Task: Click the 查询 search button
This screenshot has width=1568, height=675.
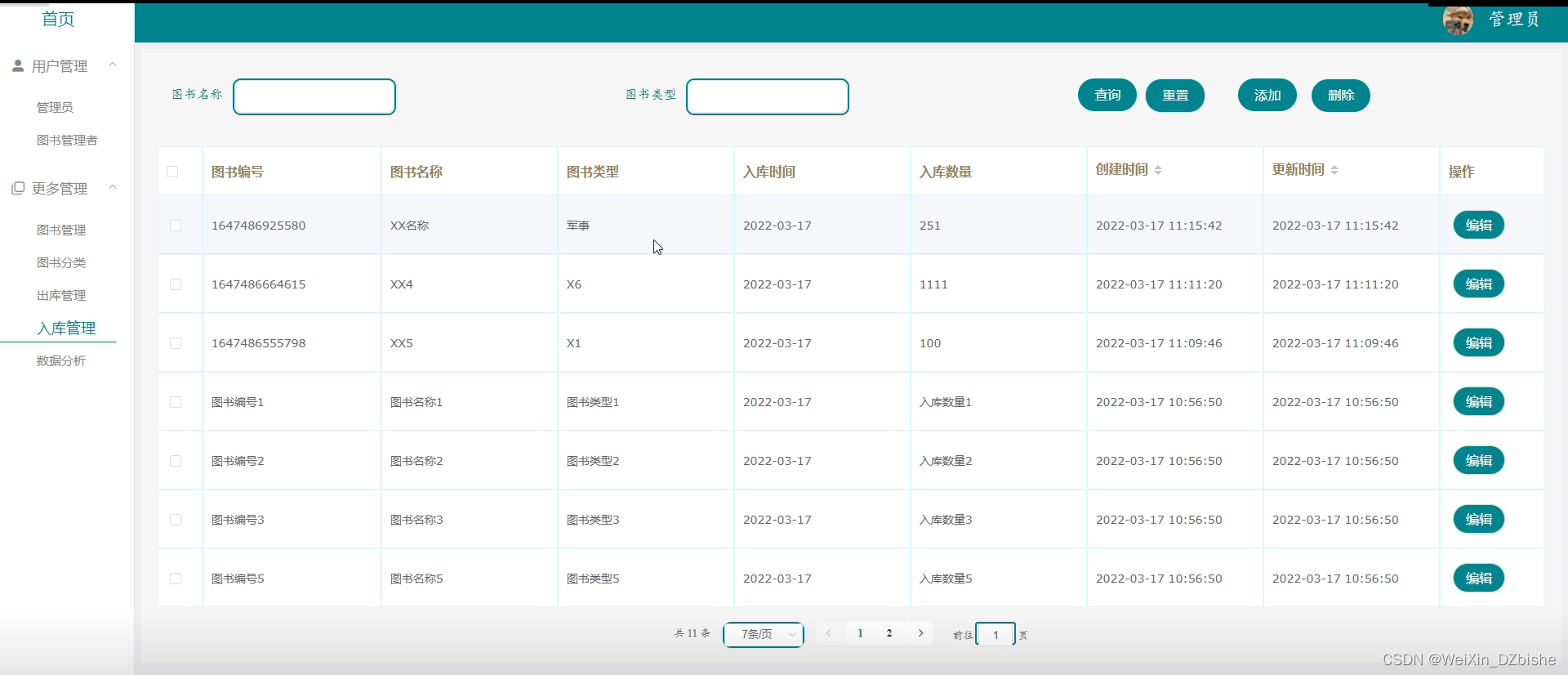Action: click(1107, 96)
